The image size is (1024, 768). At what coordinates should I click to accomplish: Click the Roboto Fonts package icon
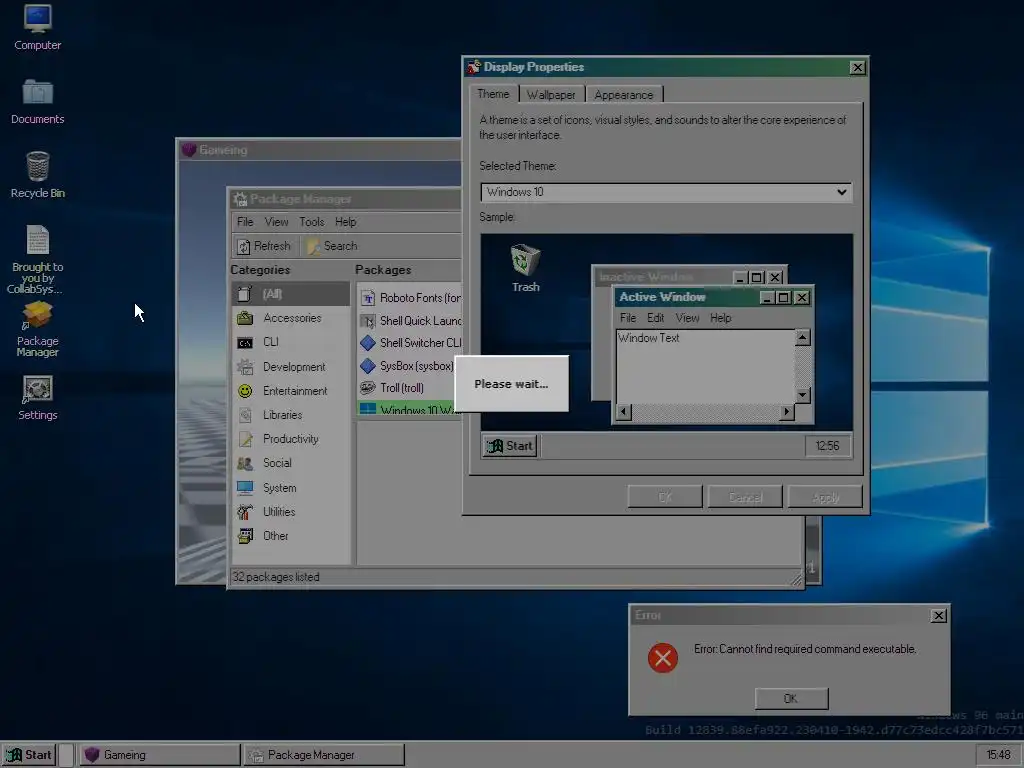368,298
